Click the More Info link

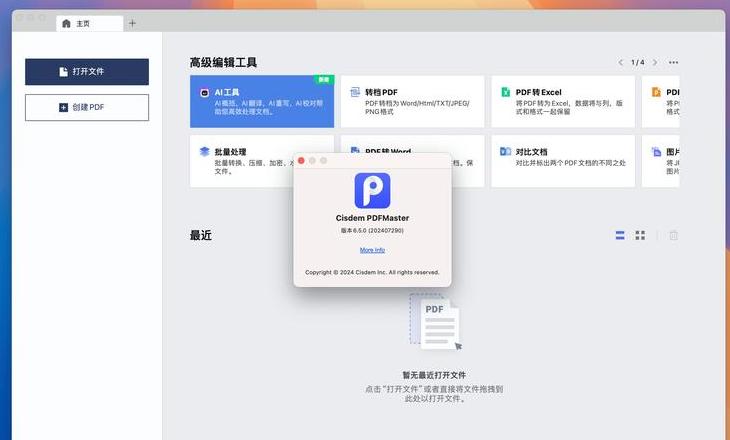coord(372,250)
